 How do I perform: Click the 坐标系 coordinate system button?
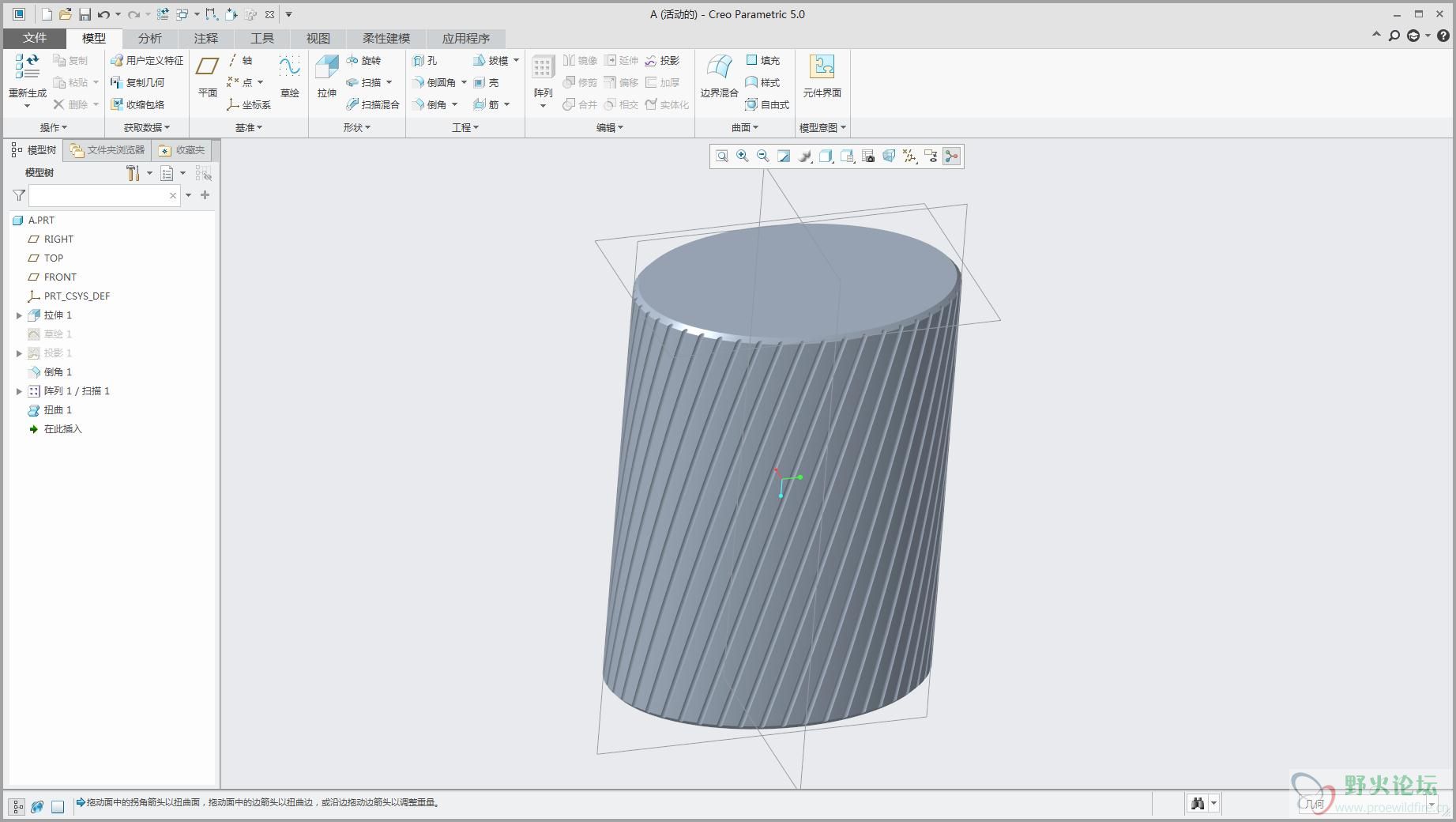coord(249,104)
